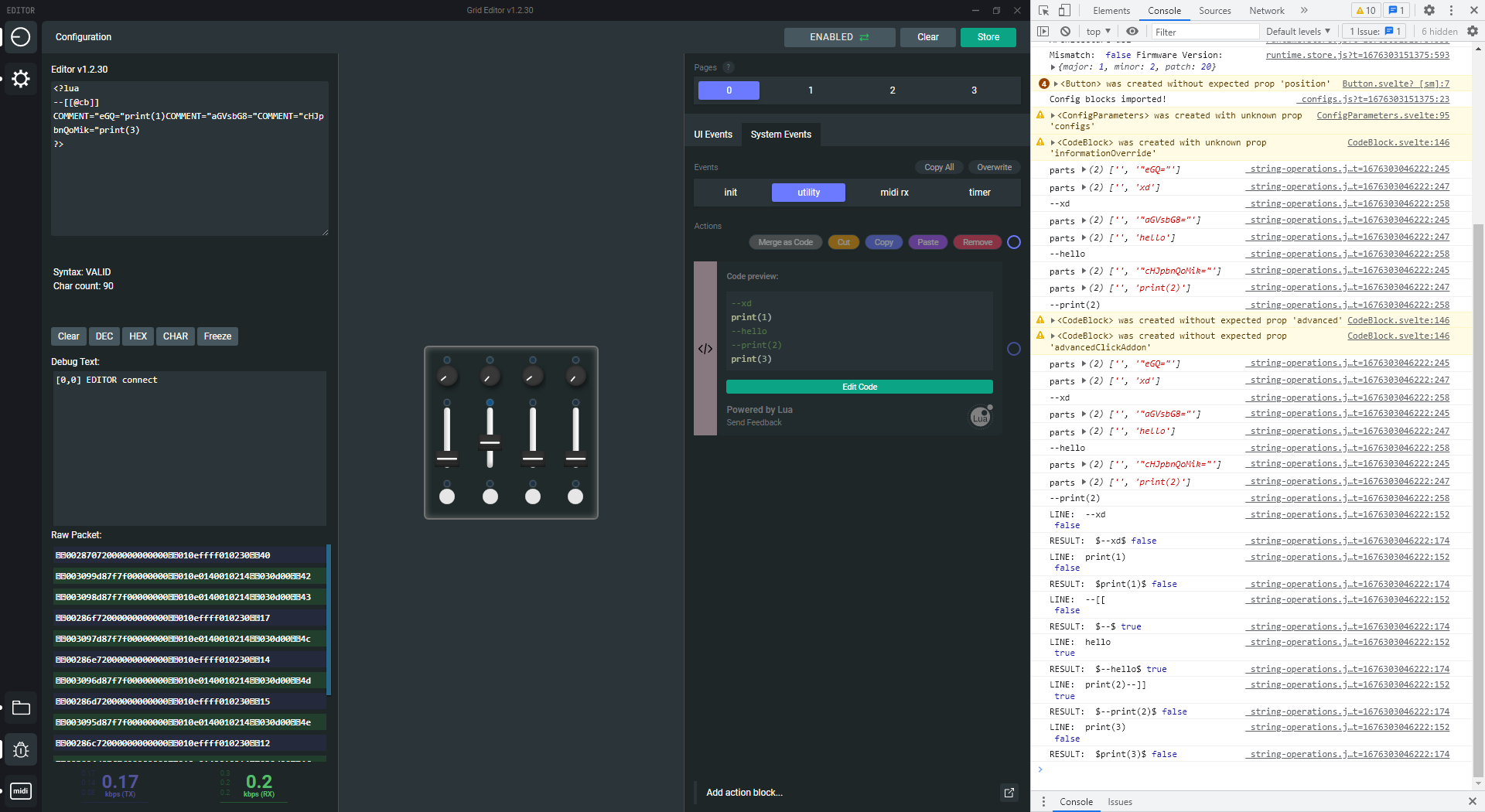
Task: Open the folder icon in the left sidebar
Action: tap(20, 708)
